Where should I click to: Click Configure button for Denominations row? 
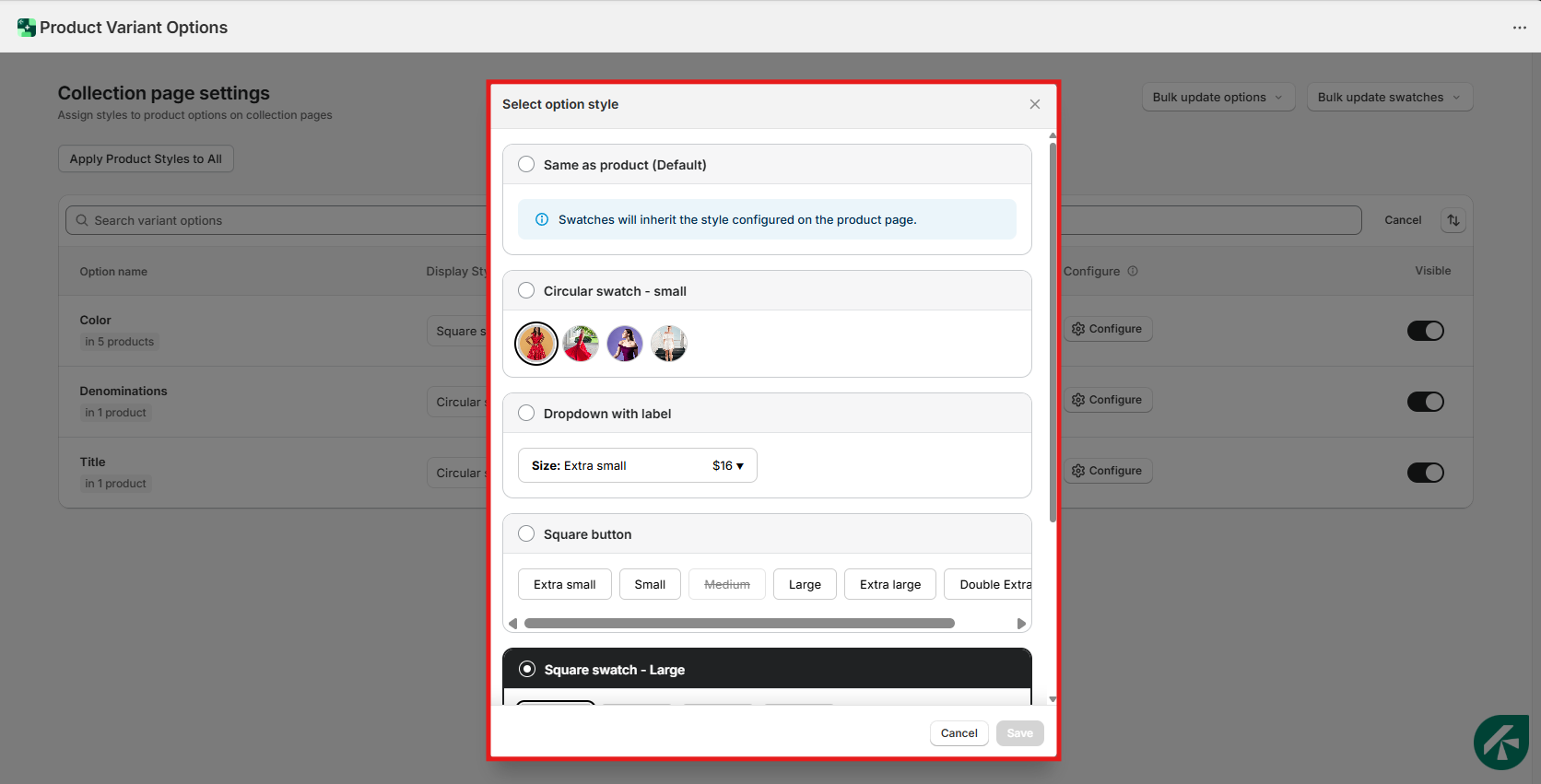coord(1107,400)
